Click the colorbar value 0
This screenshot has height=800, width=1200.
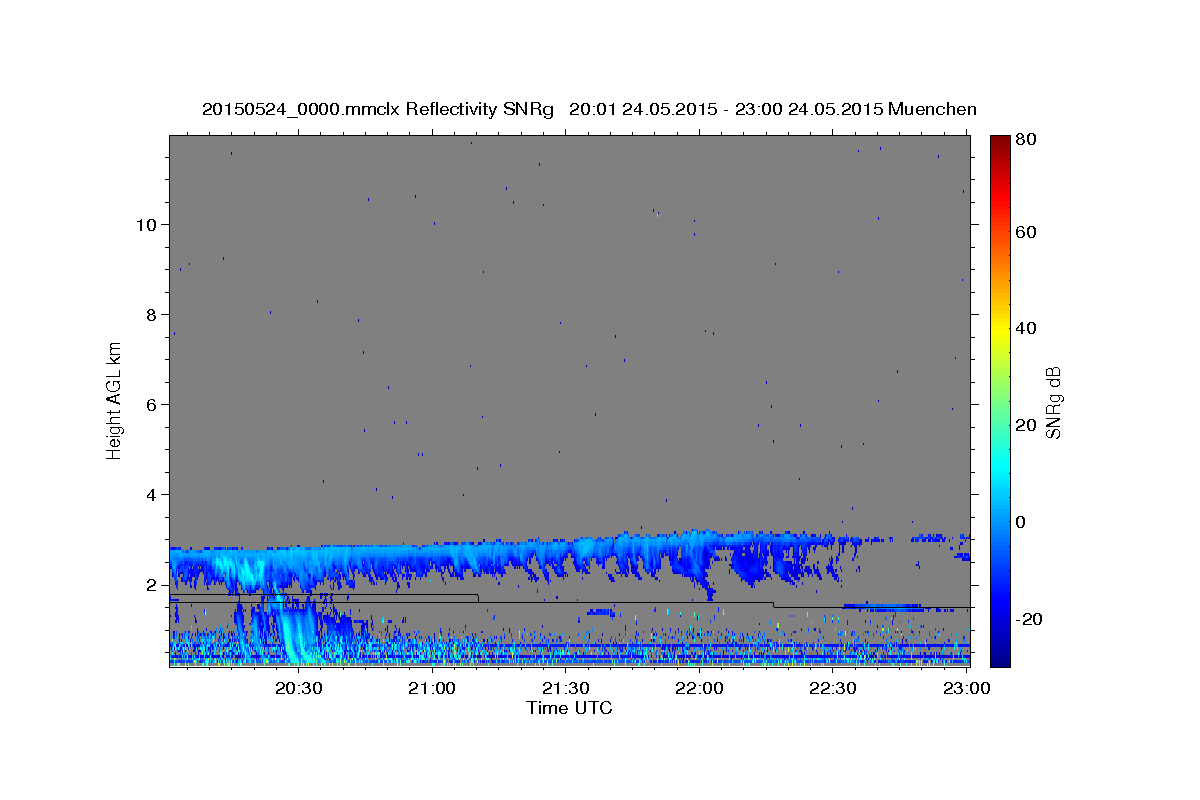pyautogui.click(x=1021, y=522)
